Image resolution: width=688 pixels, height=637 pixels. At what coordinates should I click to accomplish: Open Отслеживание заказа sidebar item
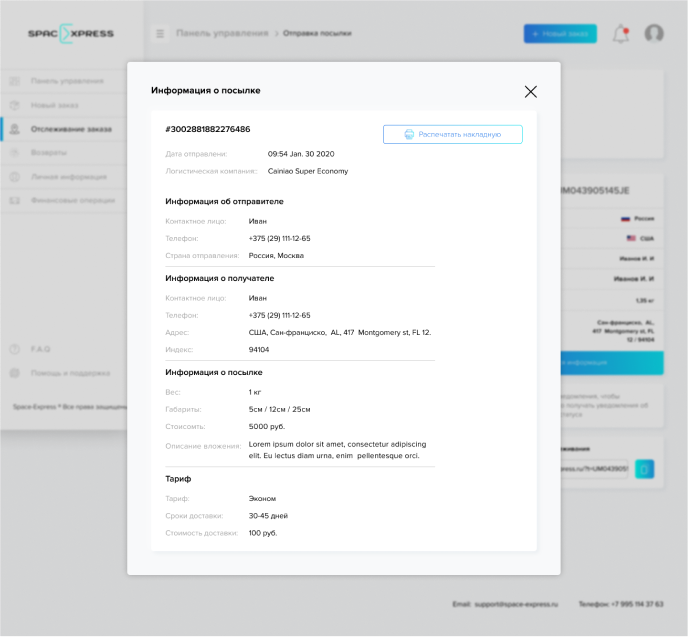click(x=70, y=129)
